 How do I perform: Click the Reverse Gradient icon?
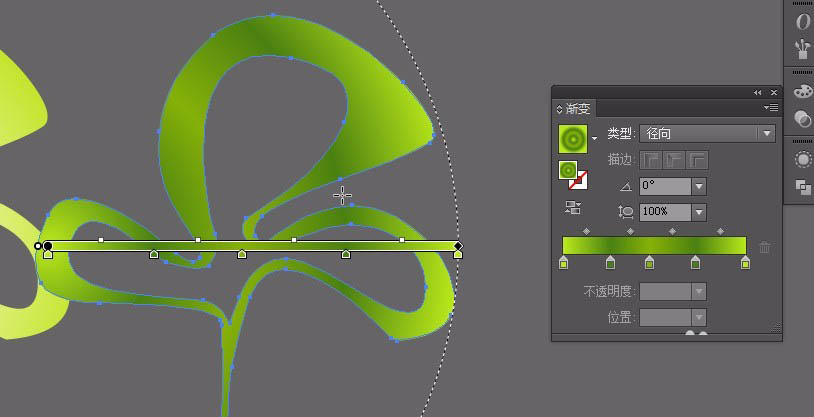click(573, 208)
